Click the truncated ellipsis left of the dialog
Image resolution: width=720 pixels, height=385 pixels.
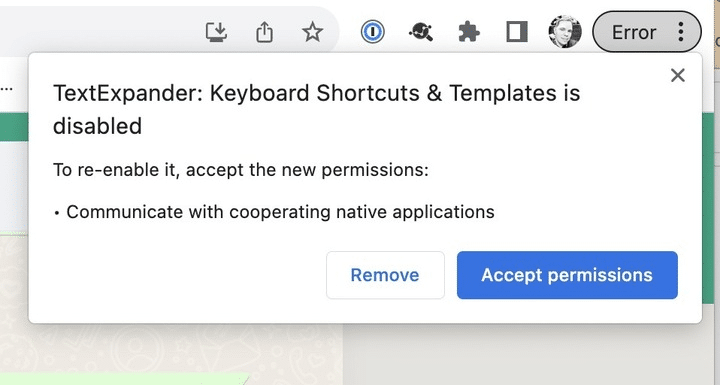(6, 89)
